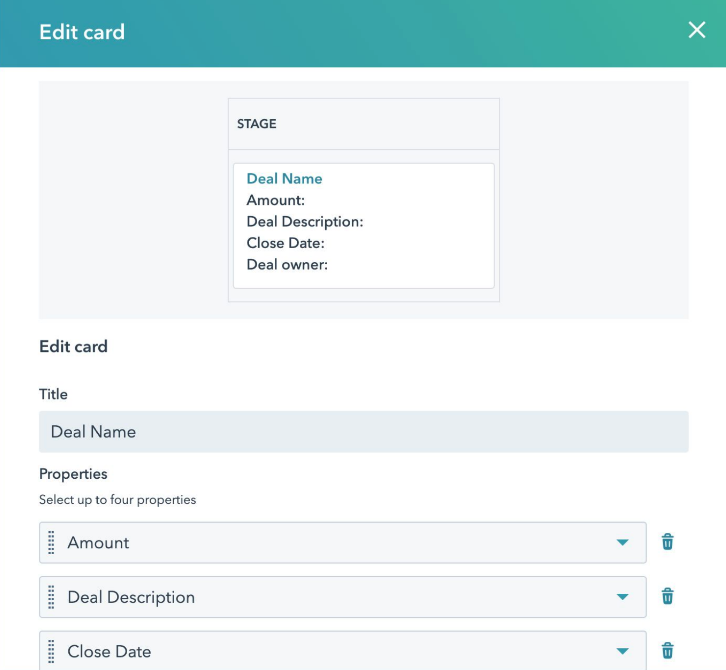Viewport: 726px width, 670px height.
Task: Click the Properties section label
Action: [73, 474]
